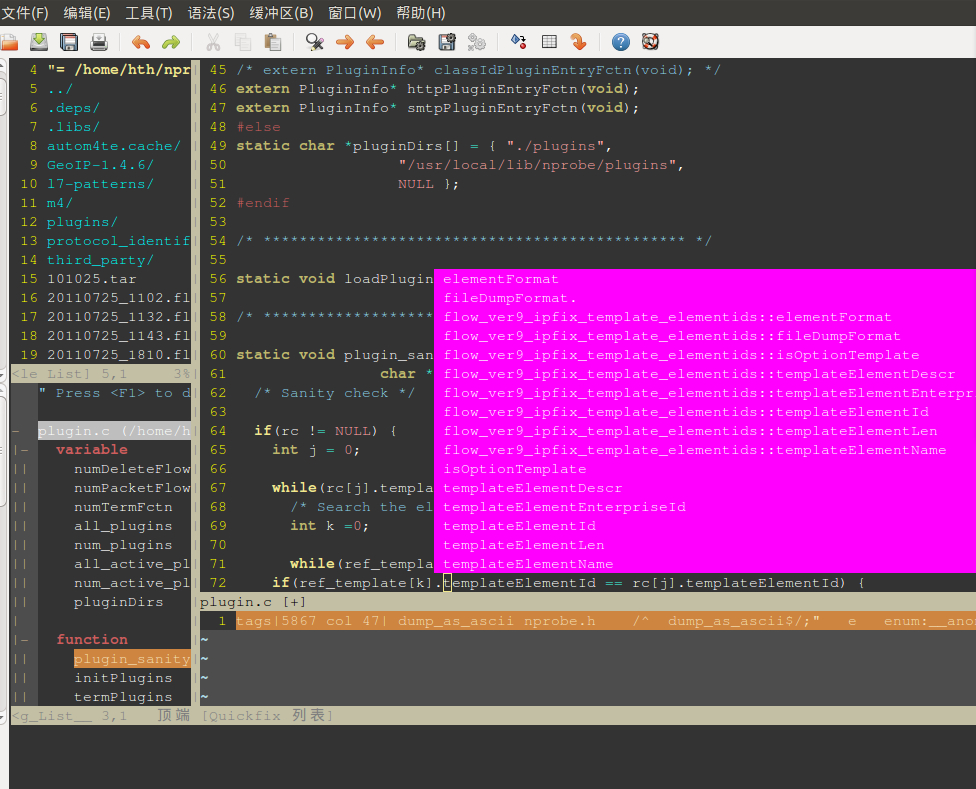
Task: Click the plugin.c [+] status line
Action: point(588,602)
